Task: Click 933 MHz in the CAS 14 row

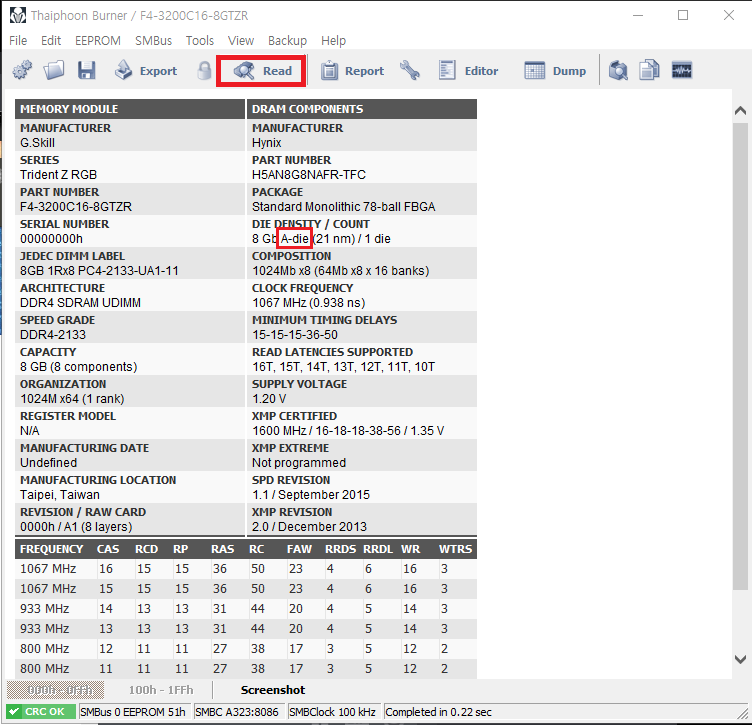Action: (45, 608)
